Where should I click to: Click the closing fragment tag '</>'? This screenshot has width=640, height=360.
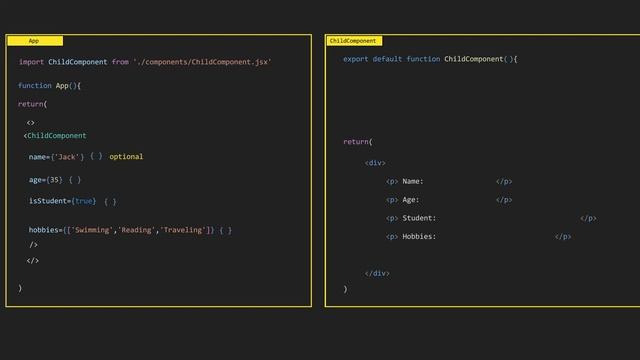pyautogui.click(x=33, y=261)
